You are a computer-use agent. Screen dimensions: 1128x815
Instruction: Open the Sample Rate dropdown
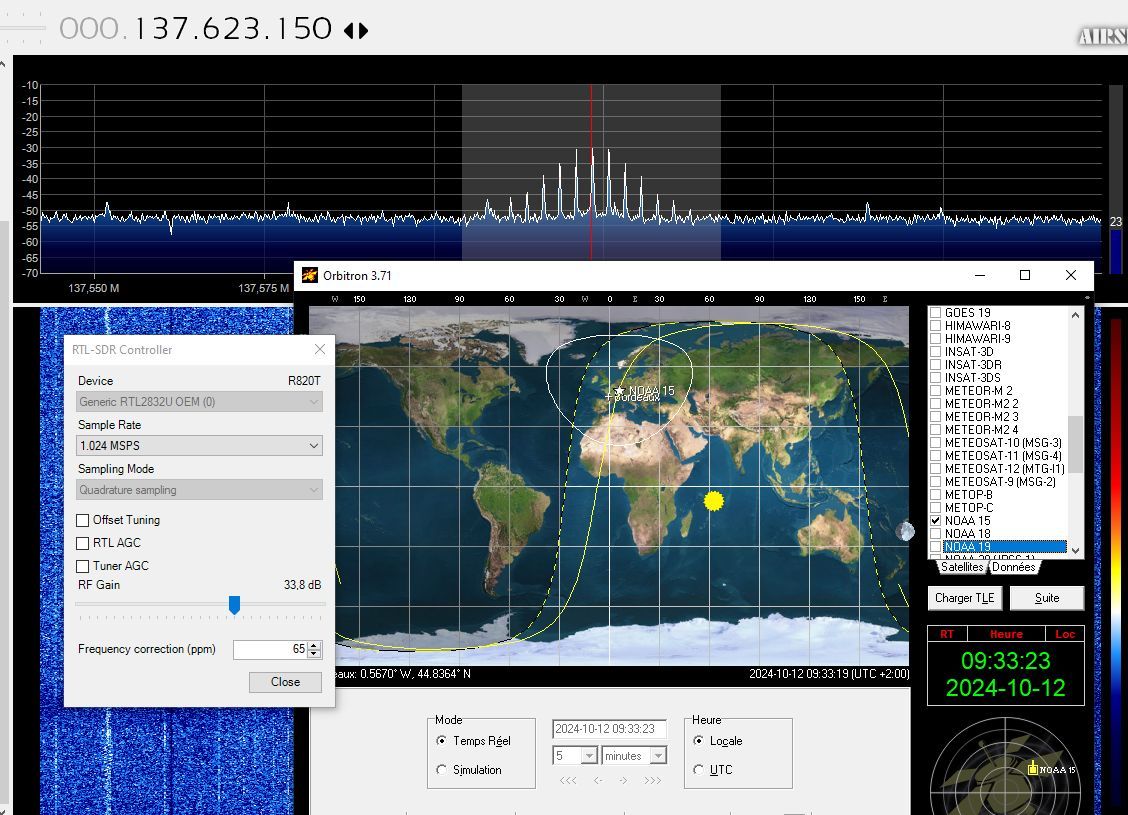point(199,445)
